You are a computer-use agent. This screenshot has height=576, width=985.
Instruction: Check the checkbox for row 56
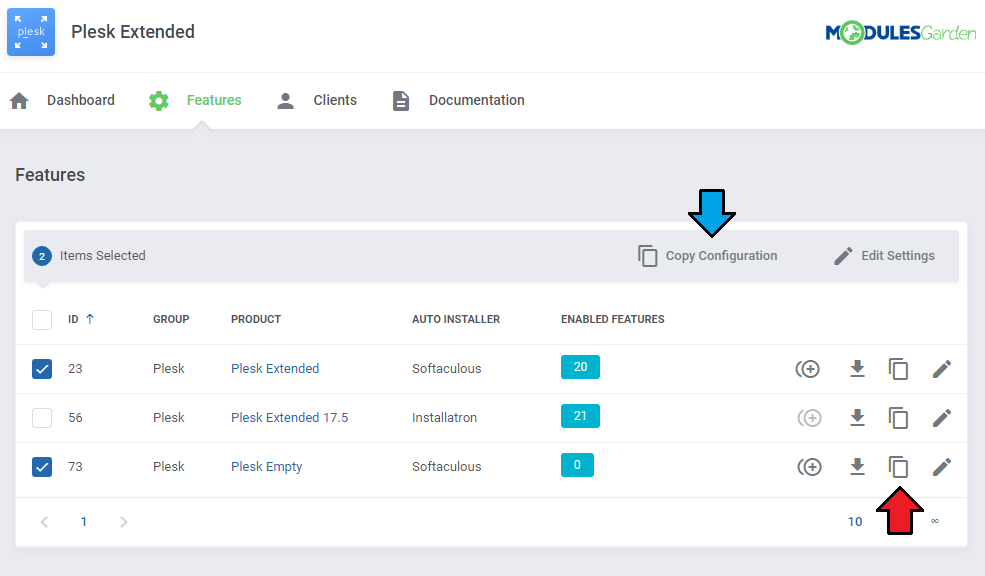tap(42, 418)
